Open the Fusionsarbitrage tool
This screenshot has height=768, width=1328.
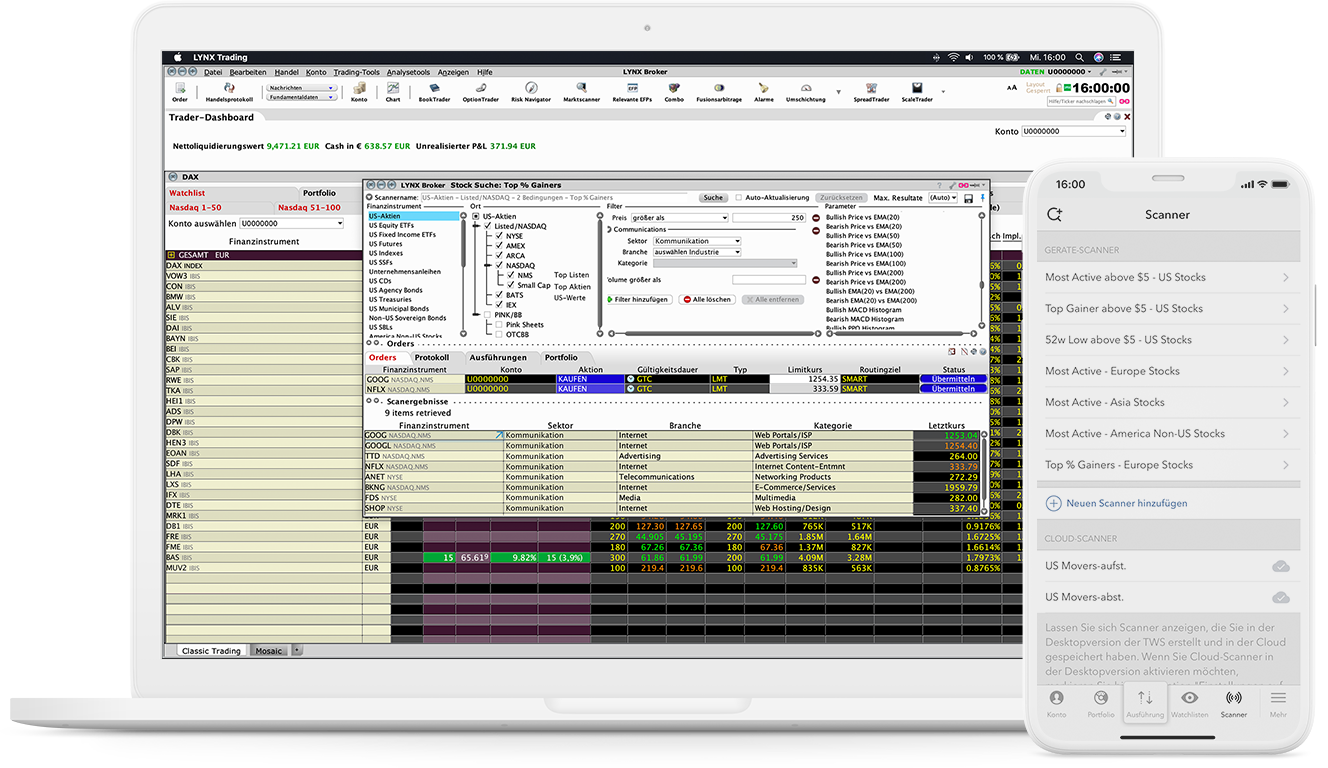tap(718, 92)
